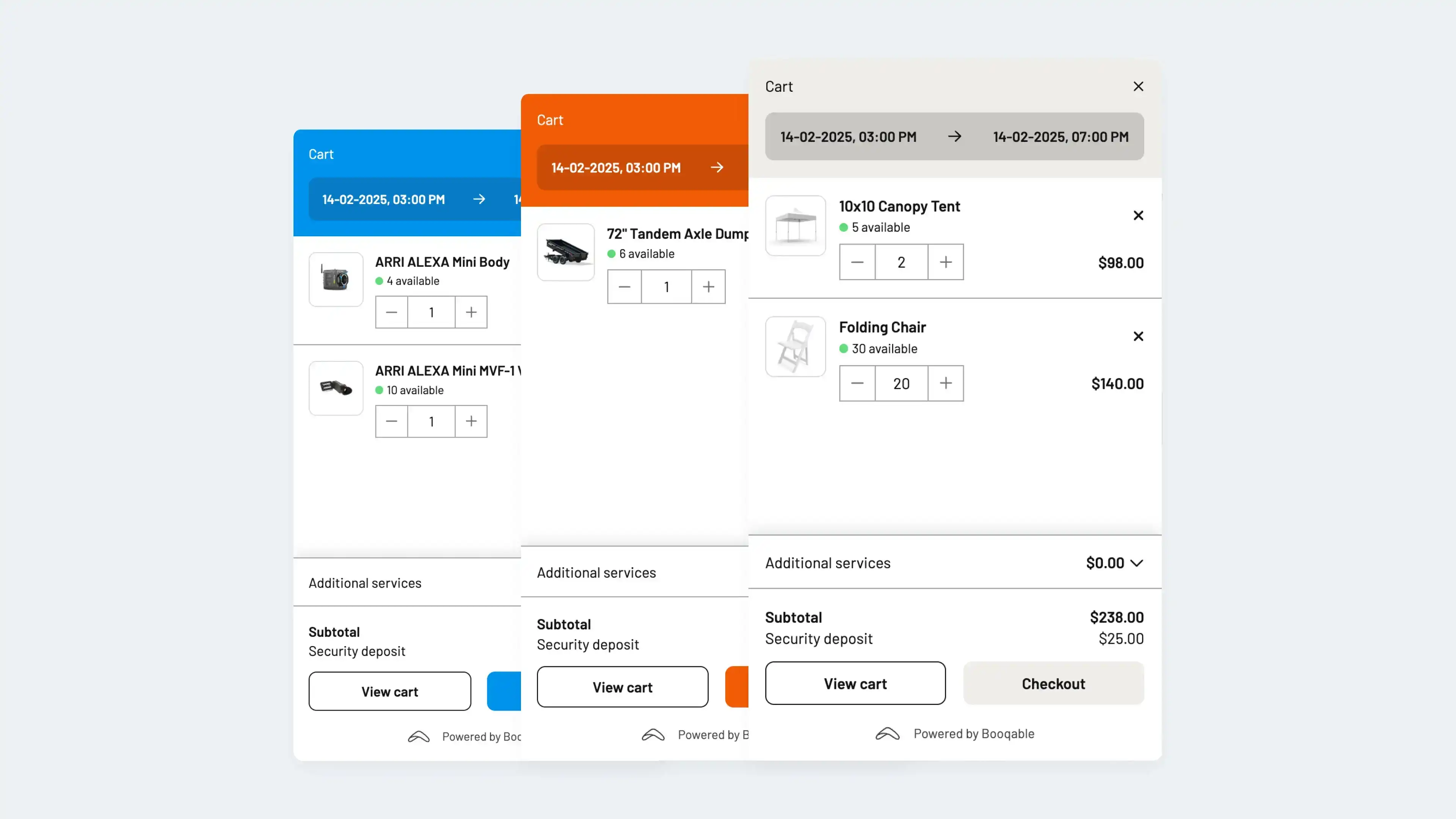Image resolution: width=1456 pixels, height=819 pixels.
Task: Increase ARRI ALEXA Mini Body quantity
Action: point(471,312)
